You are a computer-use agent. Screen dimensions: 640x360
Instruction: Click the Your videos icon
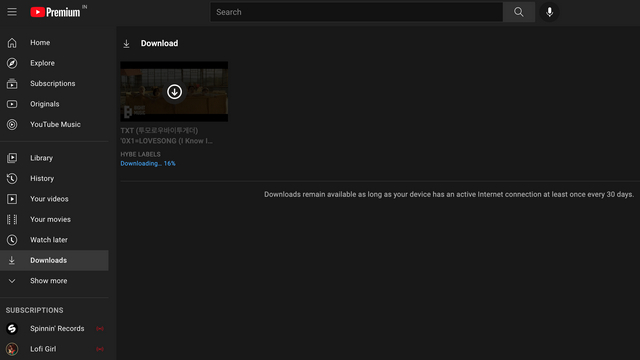click(x=12, y=199)
